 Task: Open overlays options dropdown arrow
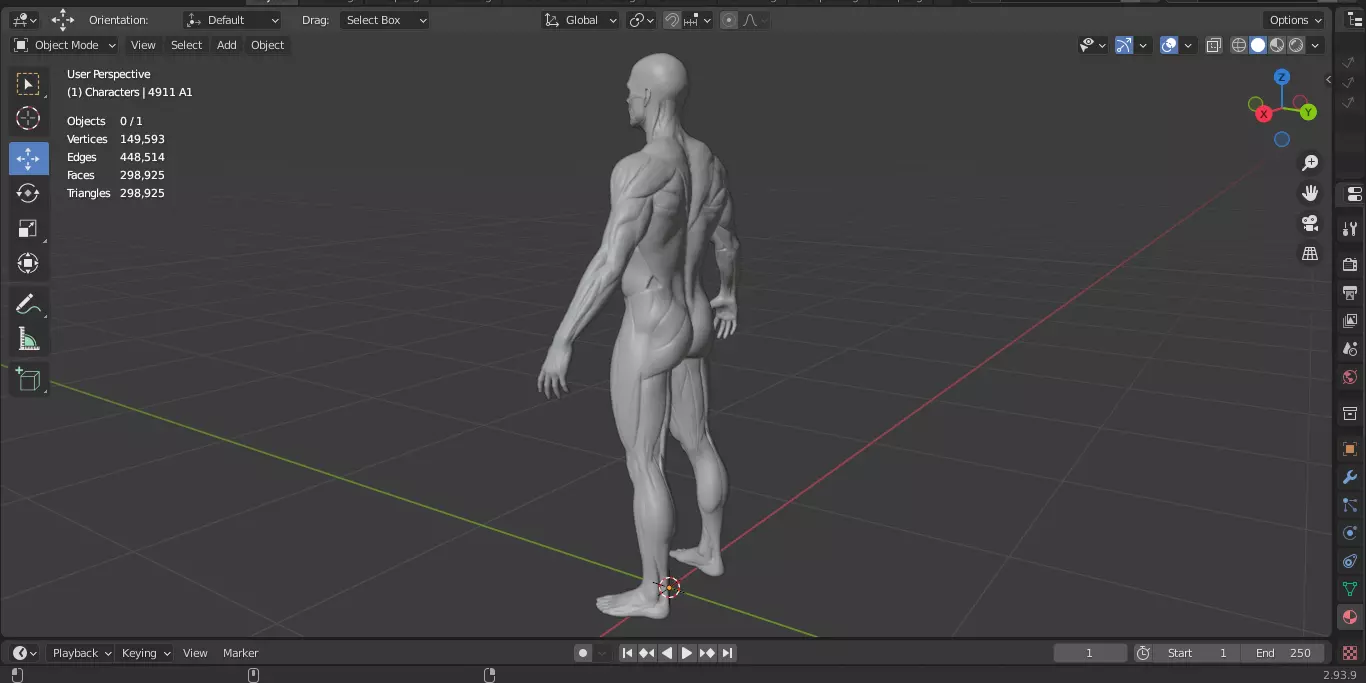coord(1189,45)
